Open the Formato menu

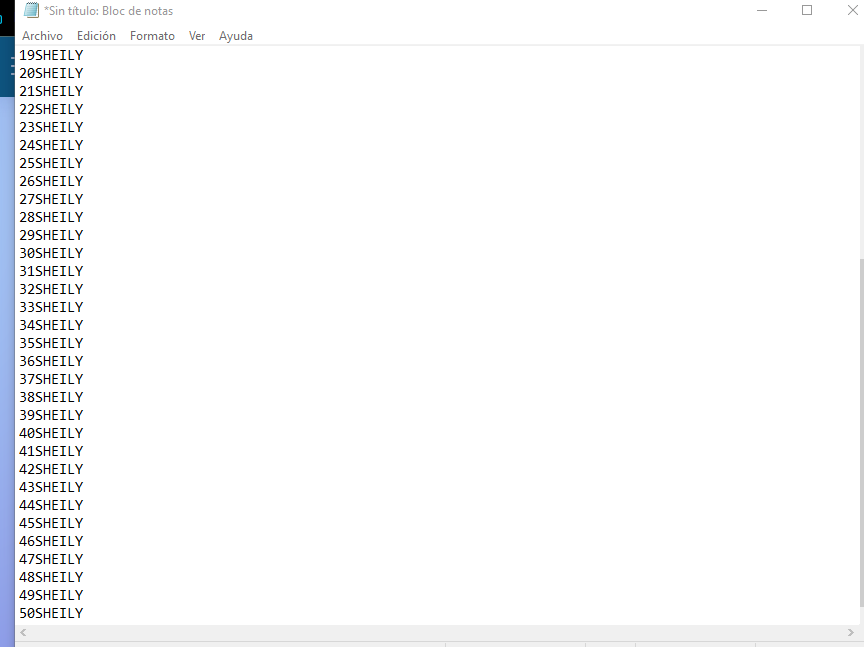(x=152, y=36)
